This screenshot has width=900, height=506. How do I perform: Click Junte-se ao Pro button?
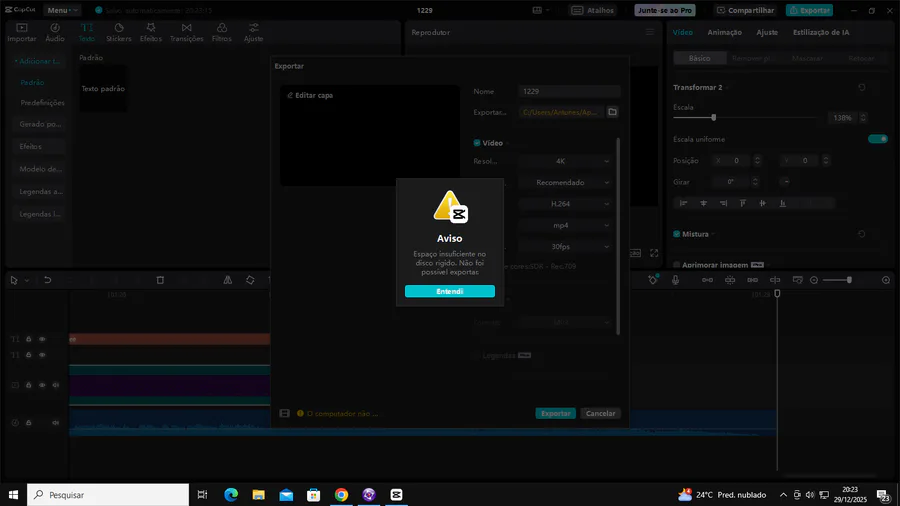tap(665, 10)
